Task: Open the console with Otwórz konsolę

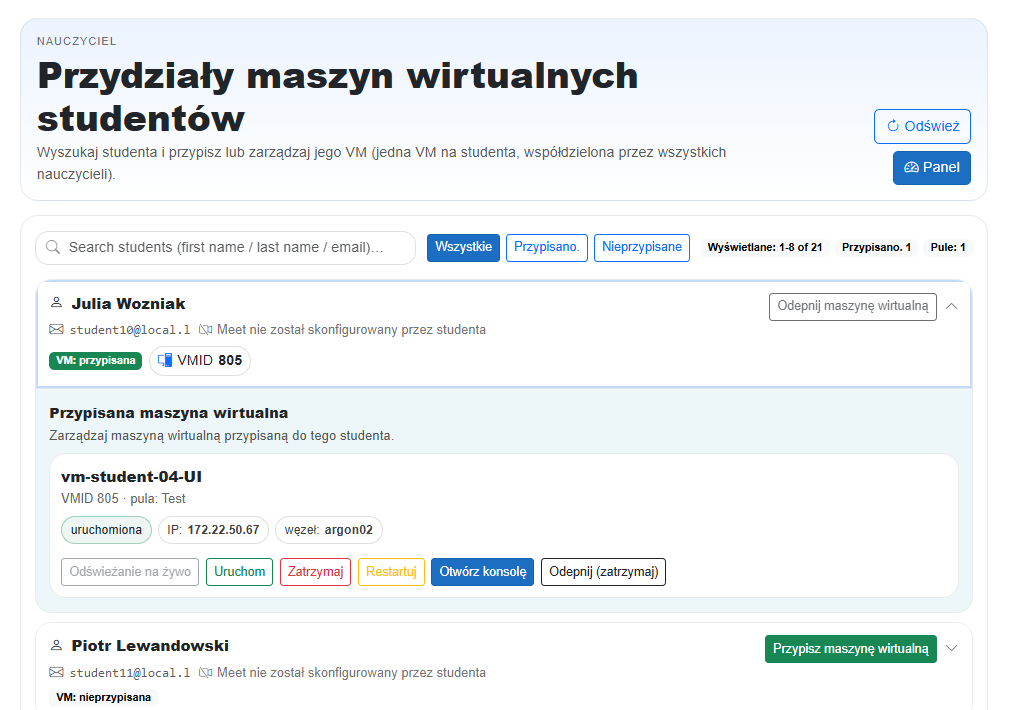Action: click(482, 571)
